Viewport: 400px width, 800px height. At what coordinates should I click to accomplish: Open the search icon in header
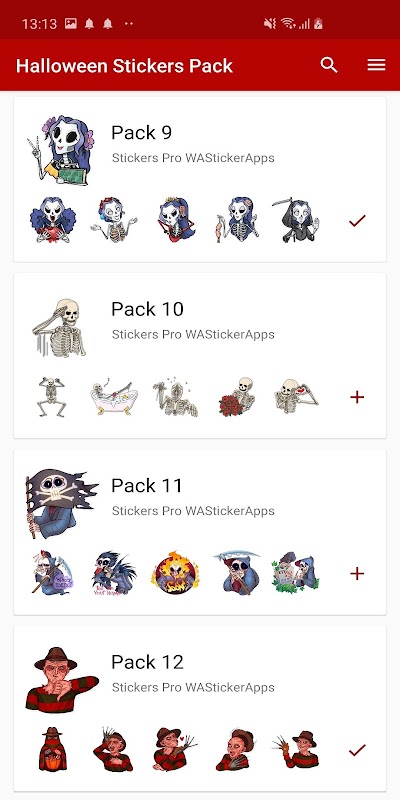pyautogui.click(x=329, y=65)
